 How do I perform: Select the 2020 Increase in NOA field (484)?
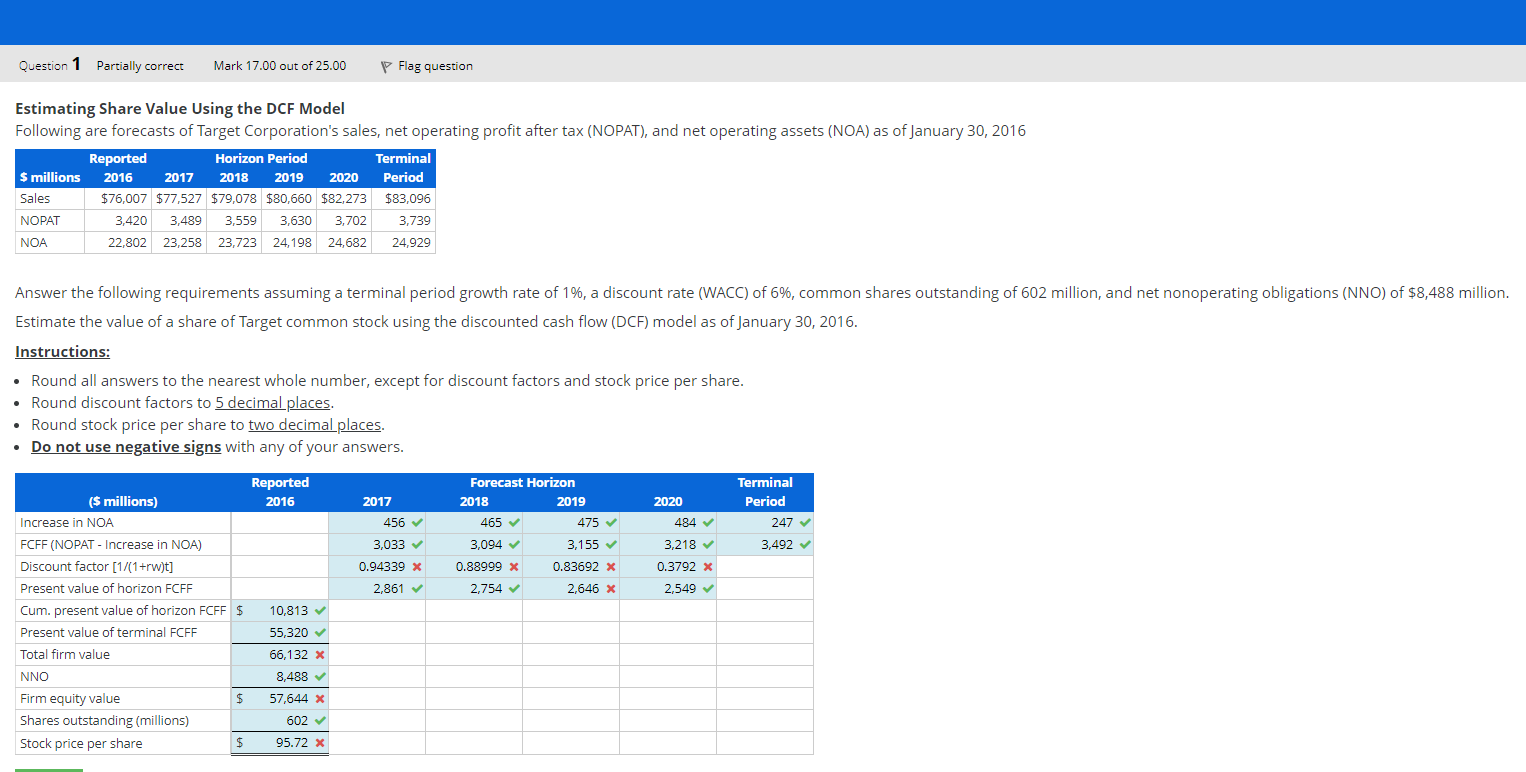pyautogui.click(x=668, y=522)
